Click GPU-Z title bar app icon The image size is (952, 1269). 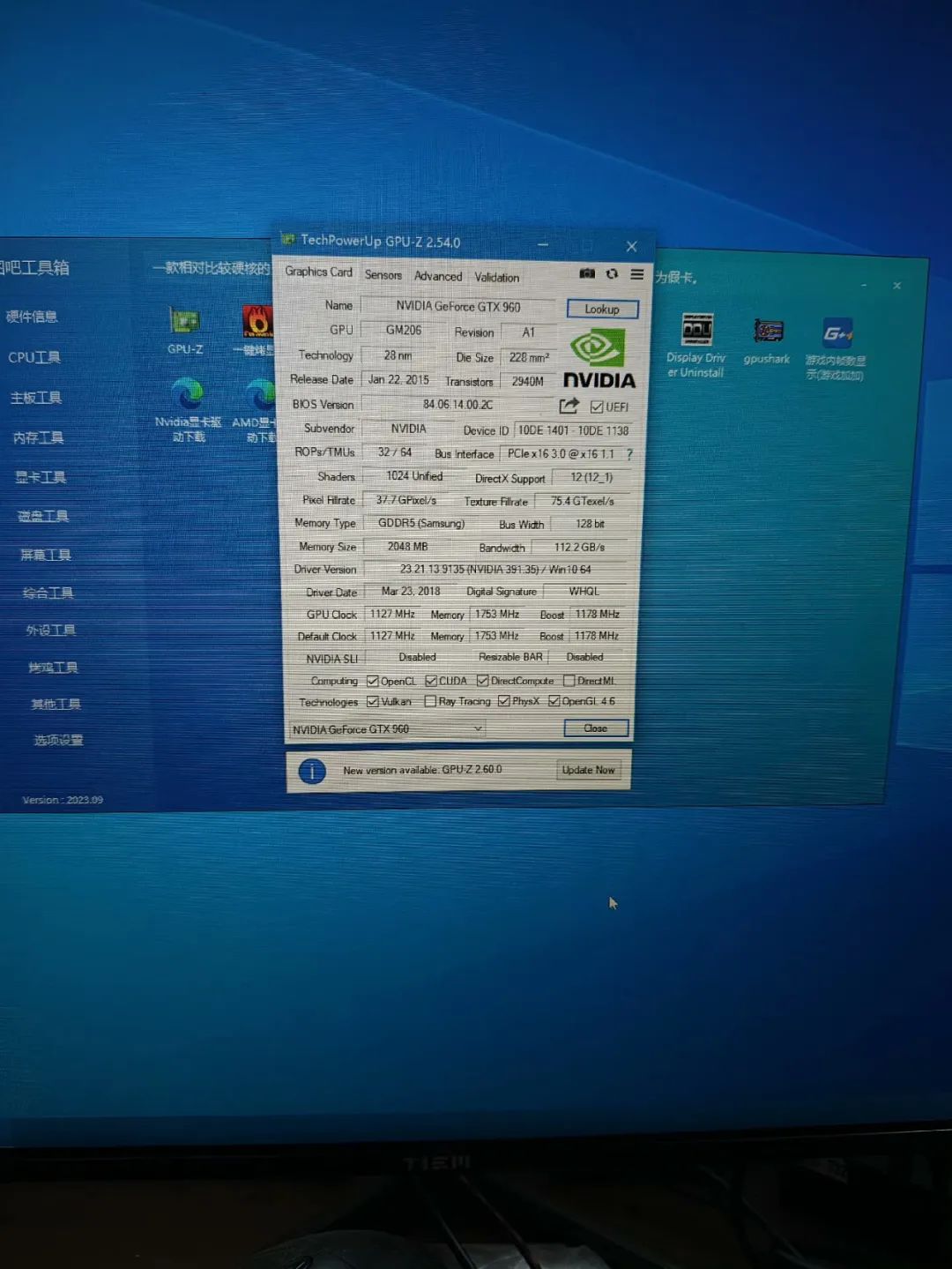click(x=287, y=238)
